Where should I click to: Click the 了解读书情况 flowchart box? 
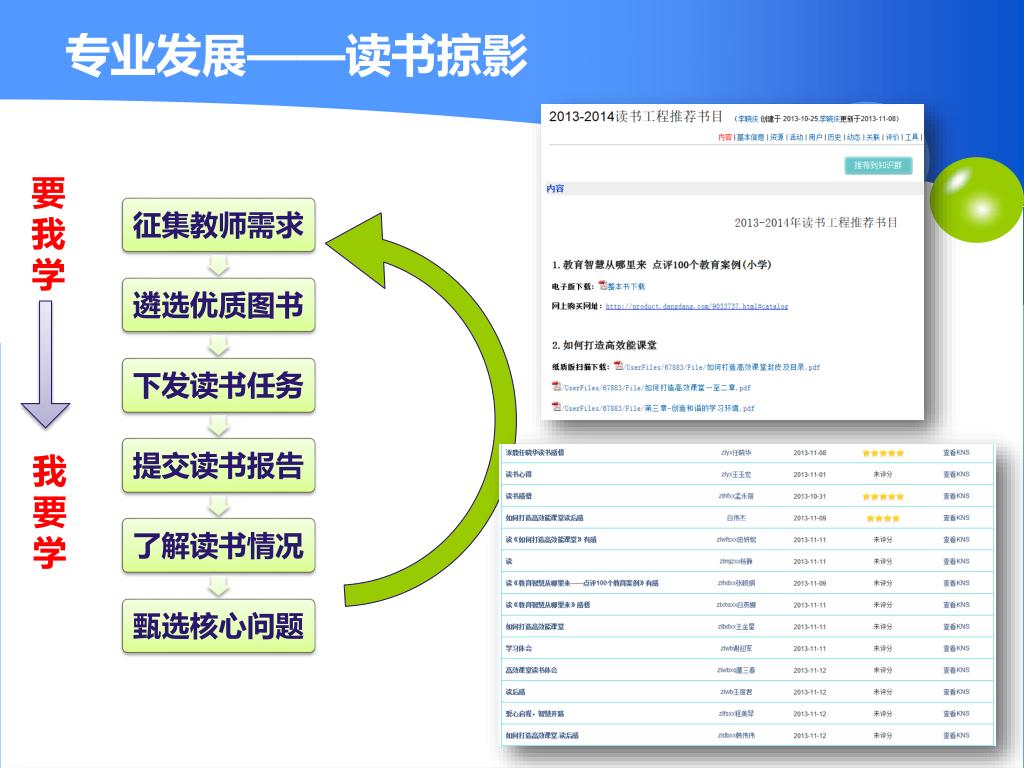(x=219, y=546)
